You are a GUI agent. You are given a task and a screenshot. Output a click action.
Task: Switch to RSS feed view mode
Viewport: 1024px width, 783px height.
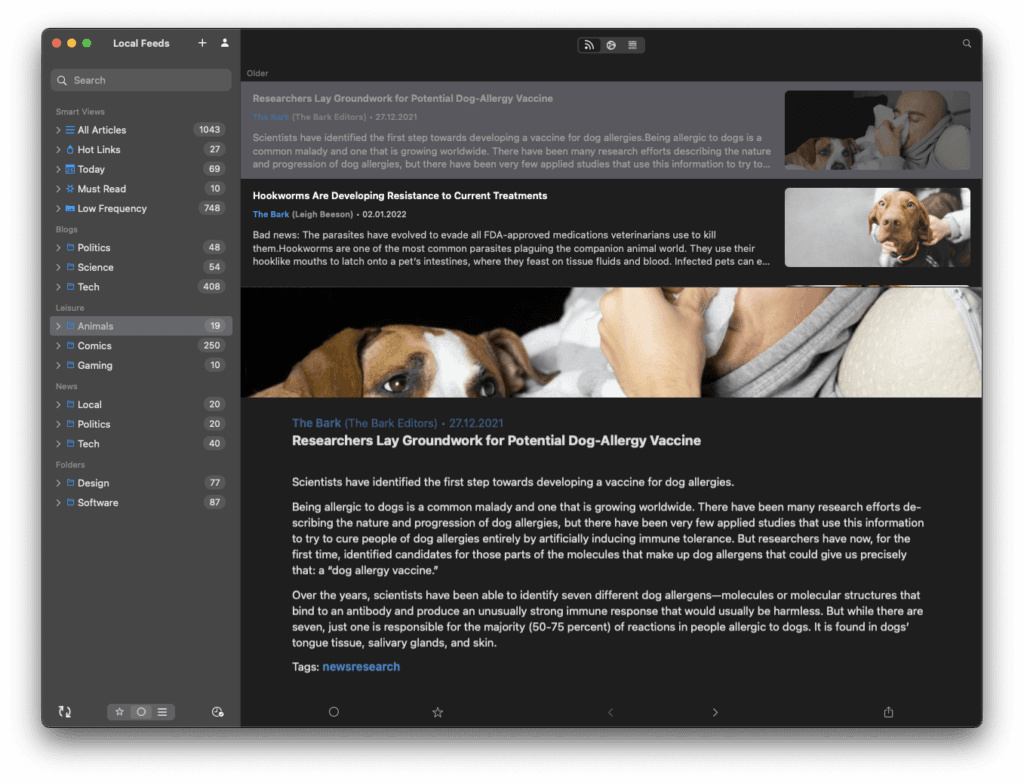click(589, 45)
